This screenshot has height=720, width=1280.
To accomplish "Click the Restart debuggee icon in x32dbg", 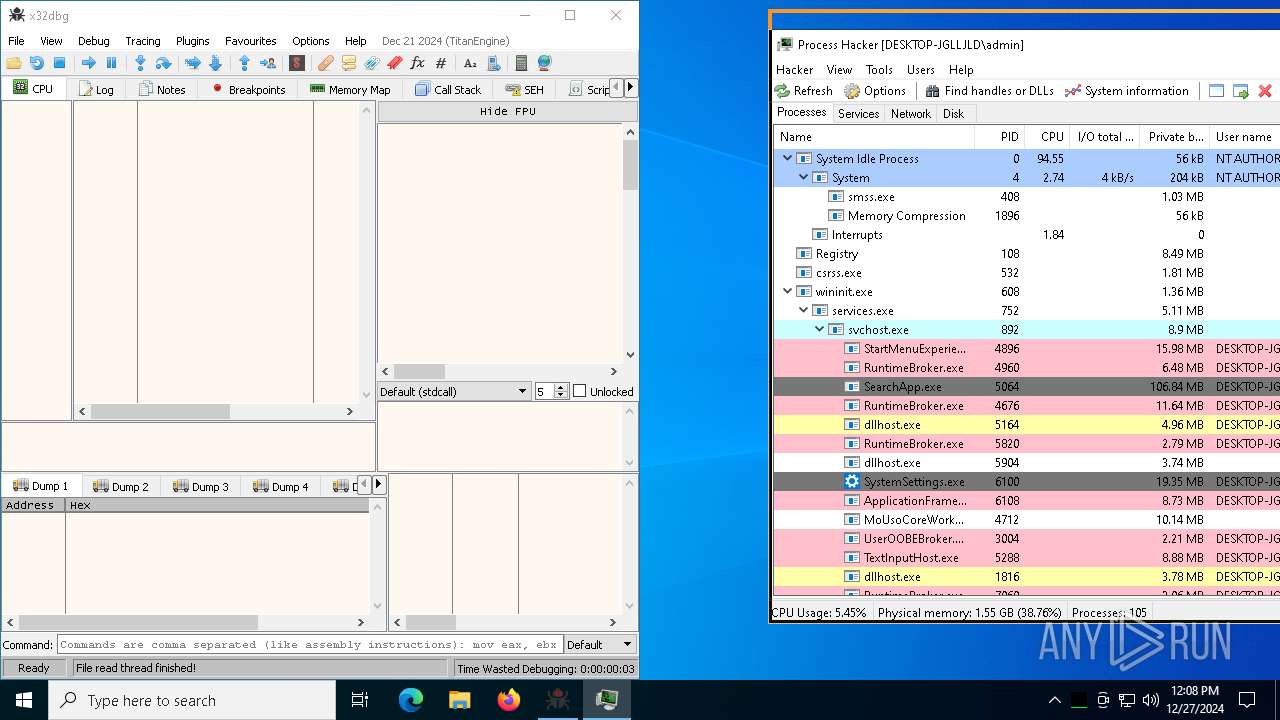I will 36,63.
